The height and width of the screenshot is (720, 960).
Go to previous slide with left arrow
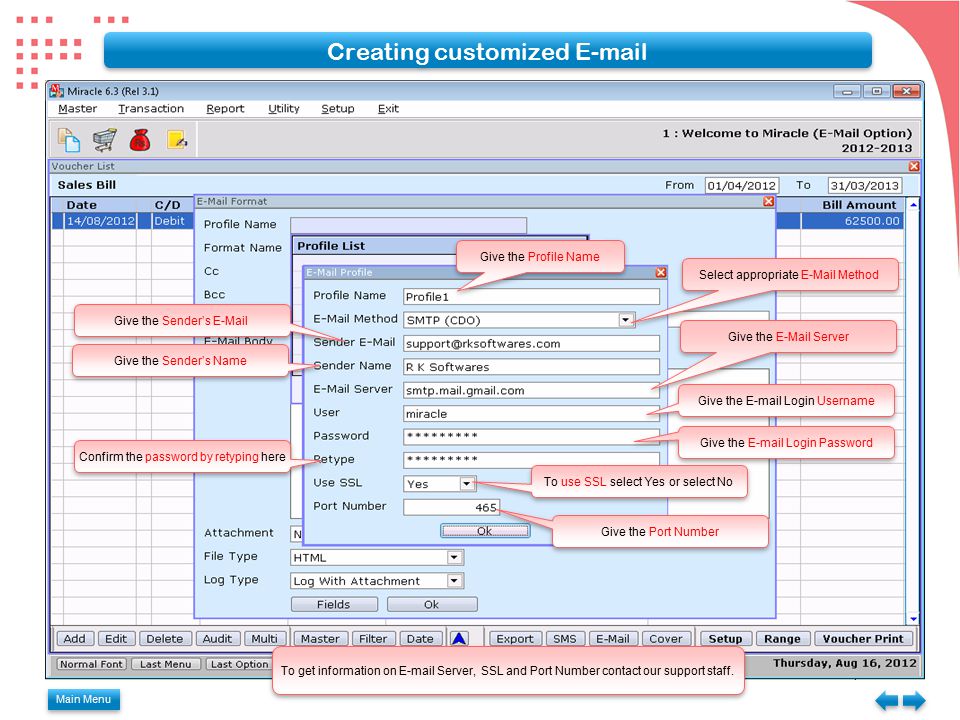887,700
